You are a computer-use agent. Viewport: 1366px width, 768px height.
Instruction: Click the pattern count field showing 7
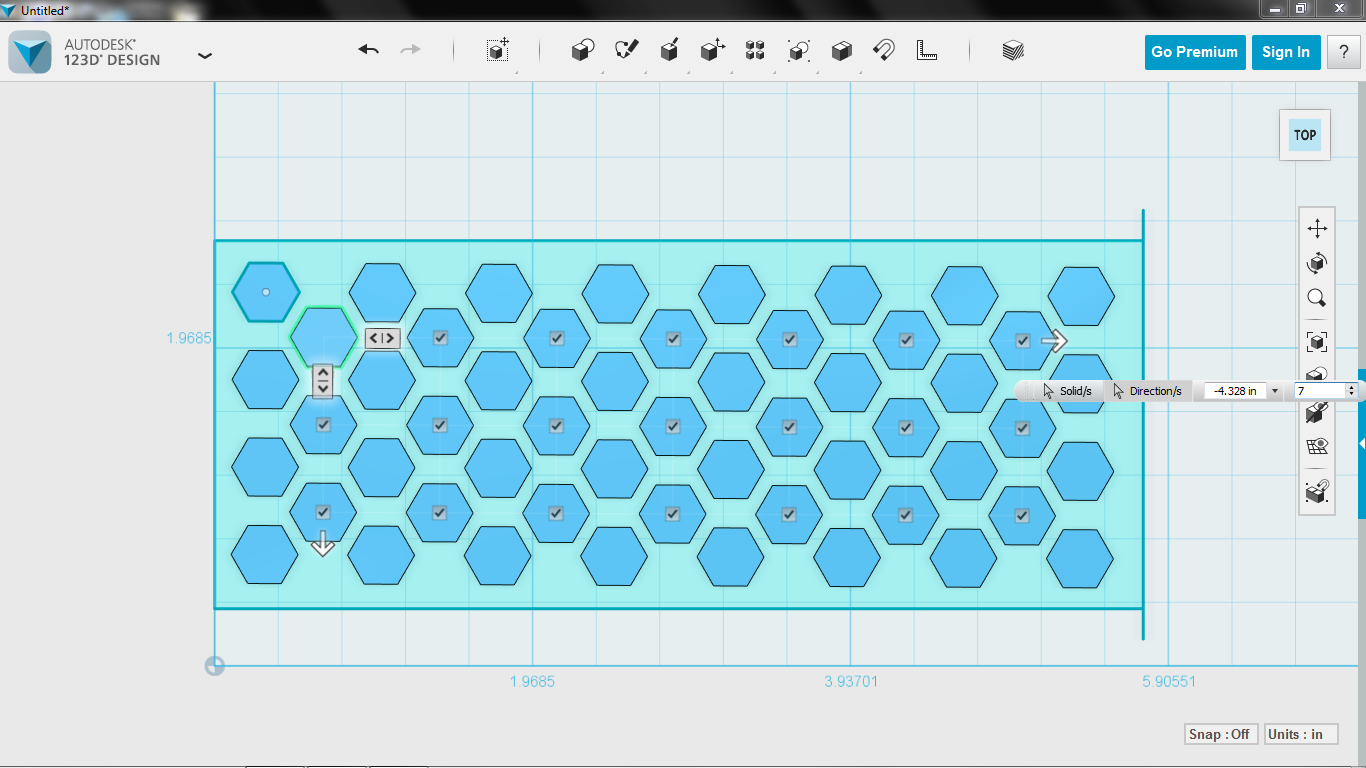coord(1320,391)
